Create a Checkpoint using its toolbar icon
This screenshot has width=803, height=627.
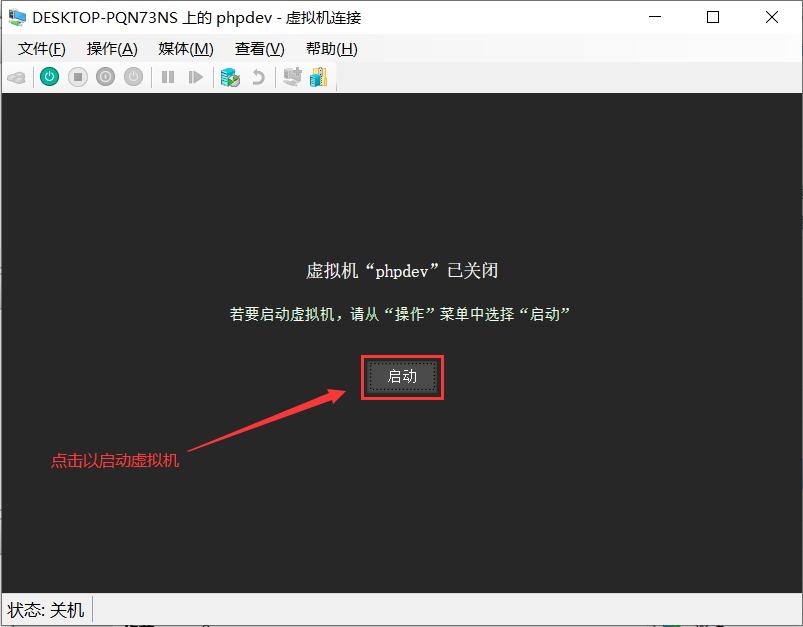229,76
